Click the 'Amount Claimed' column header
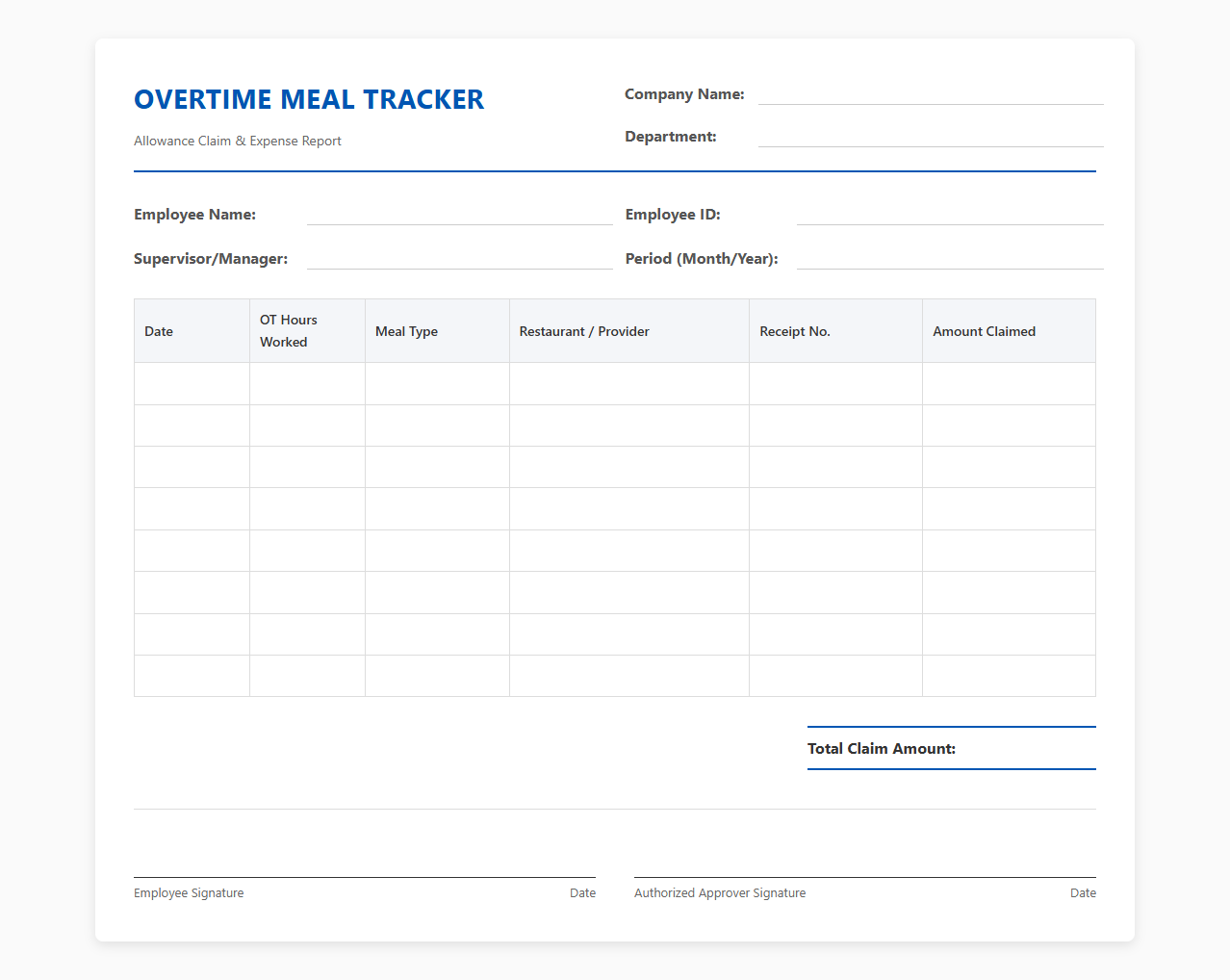 (x=1009, y=331)
